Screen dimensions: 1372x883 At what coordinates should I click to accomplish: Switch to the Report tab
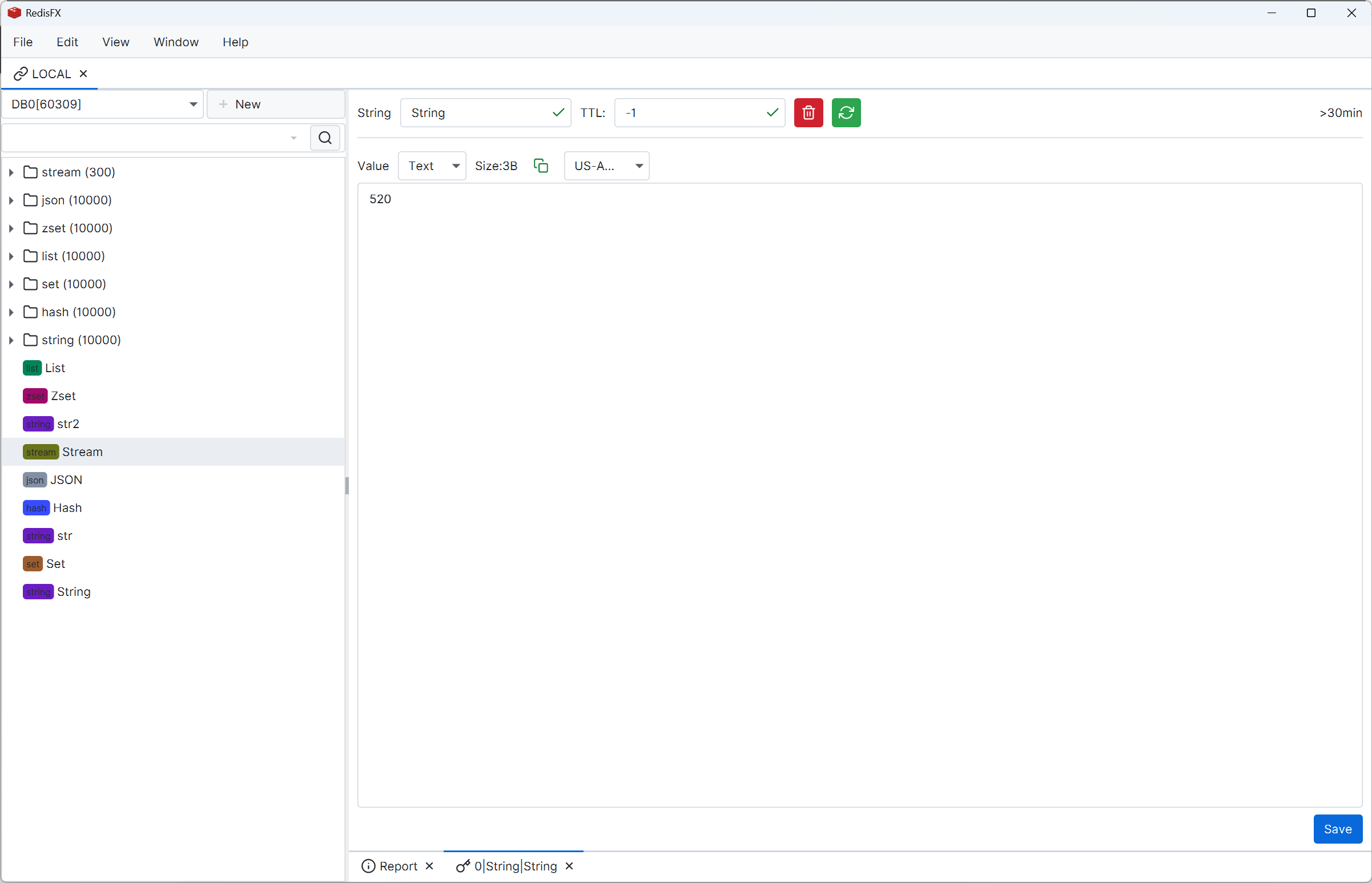(x=398, y=866)
